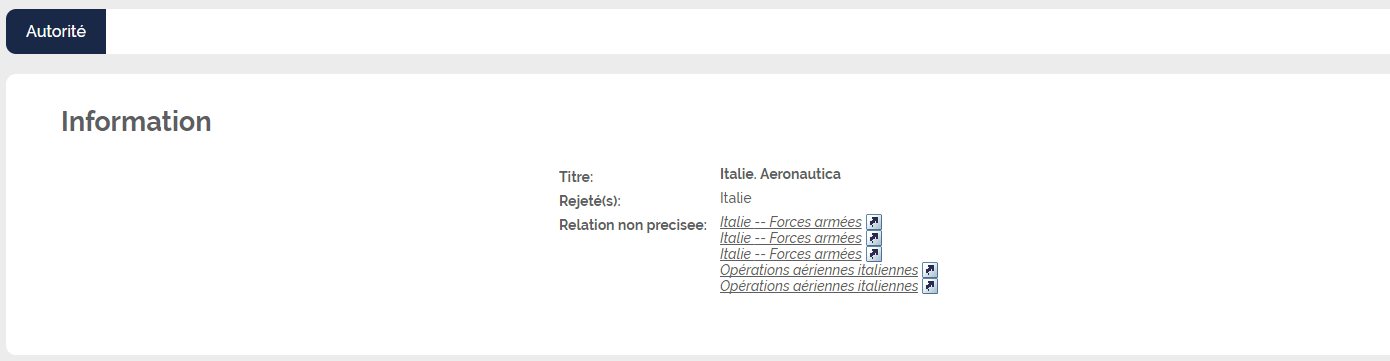Open last Opérations aériennes italiennes link
Image resolution: width=1390 pixels, height=361 pixels.
pyautogui.click(x=819, y=286)
